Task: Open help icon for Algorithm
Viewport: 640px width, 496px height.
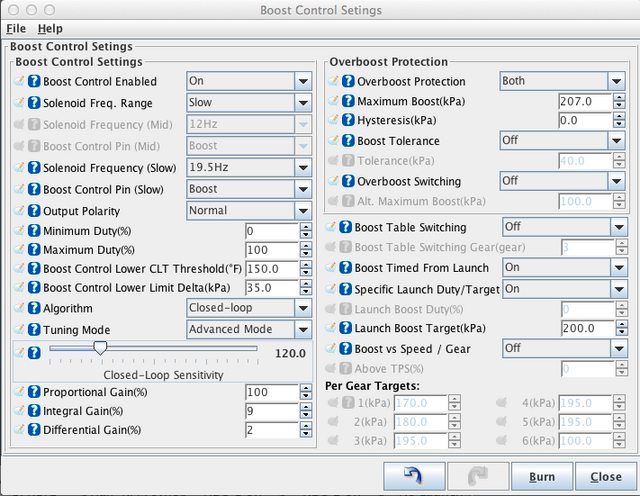Action: click(34, 308)
